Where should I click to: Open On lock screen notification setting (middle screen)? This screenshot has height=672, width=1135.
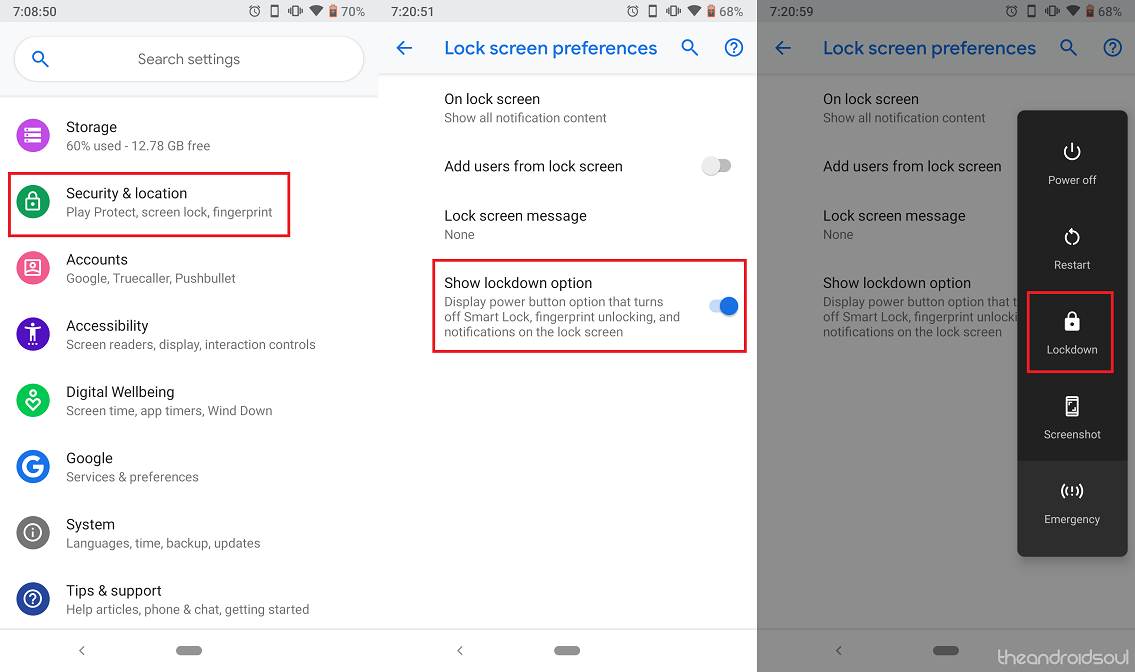568,108
